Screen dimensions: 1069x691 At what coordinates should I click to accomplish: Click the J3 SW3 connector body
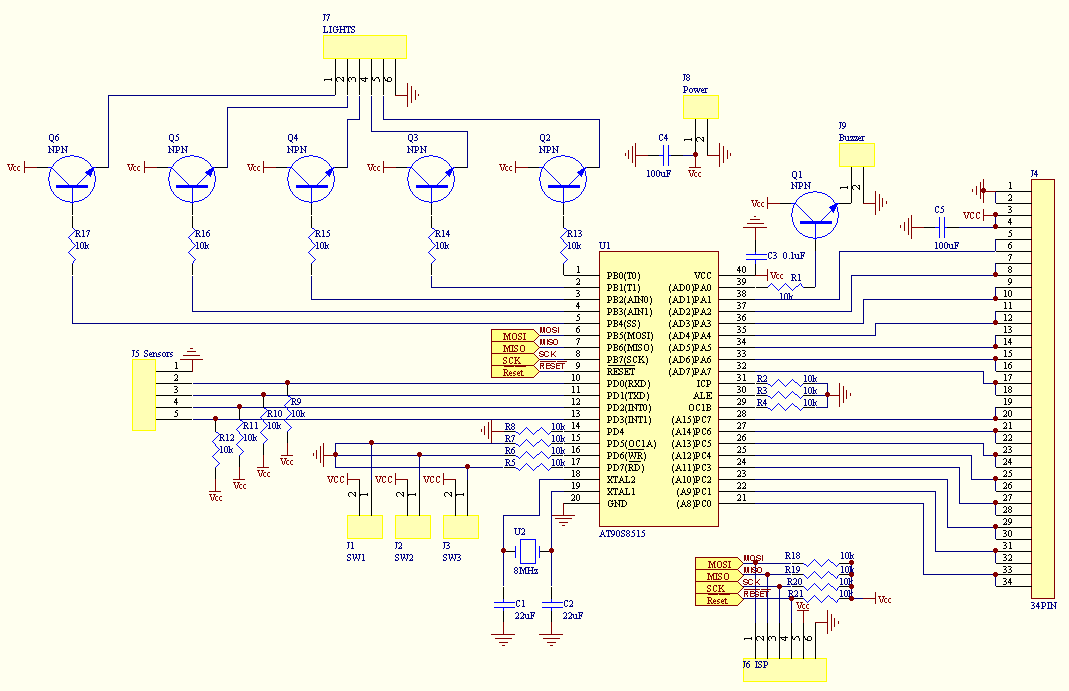pyautogui.click(x=461, y=527)
